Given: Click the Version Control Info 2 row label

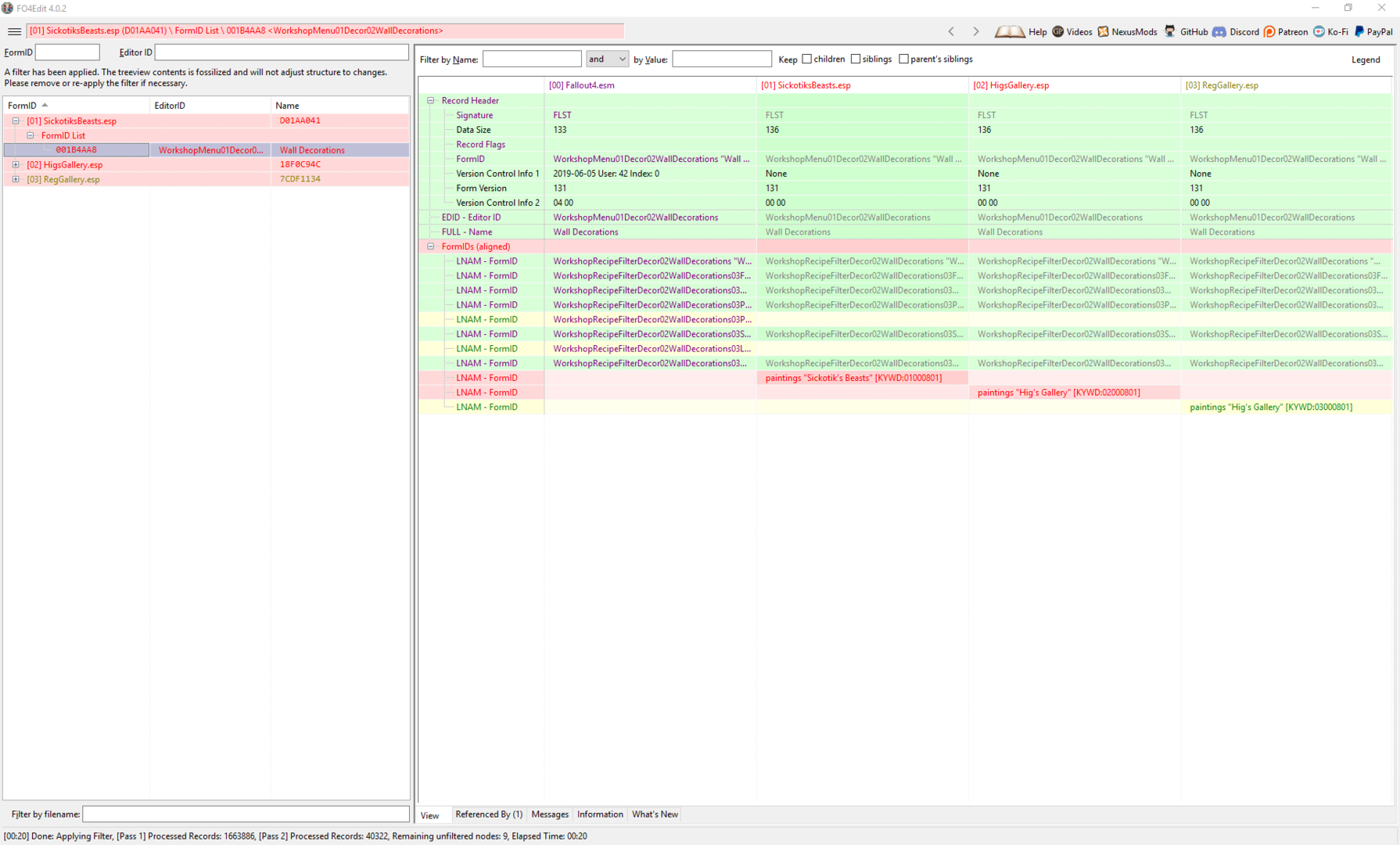Looking at the screenshot, I should tap(497, 203).
